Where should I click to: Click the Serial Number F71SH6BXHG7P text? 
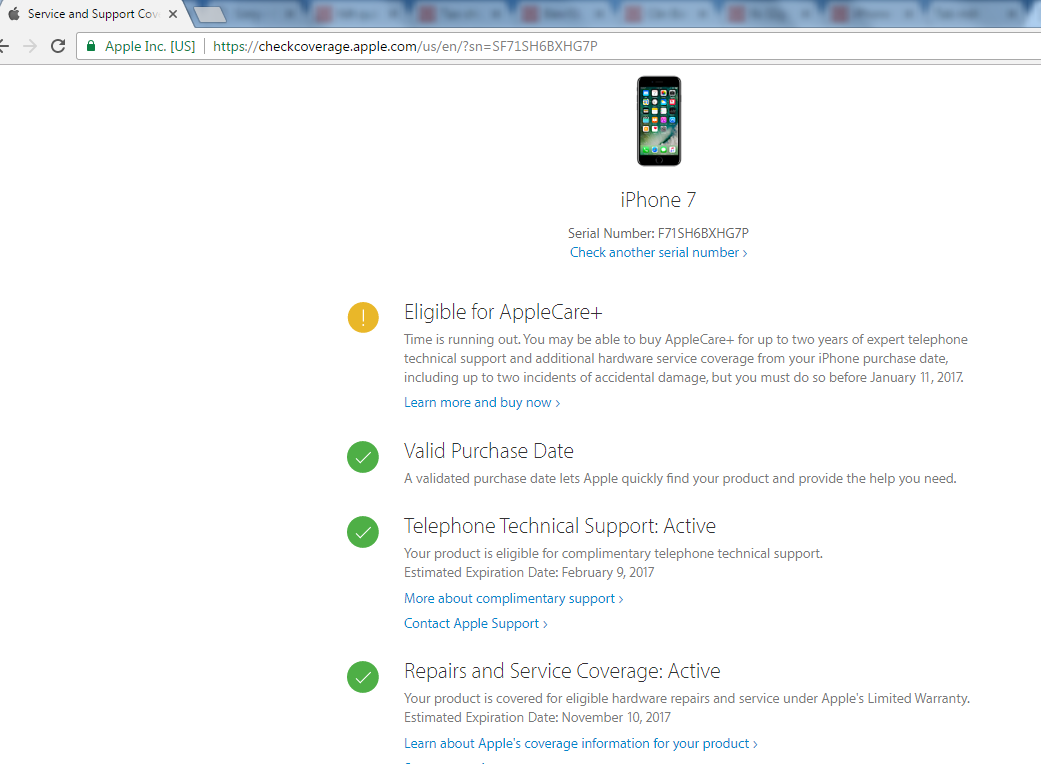coord(658,233)
